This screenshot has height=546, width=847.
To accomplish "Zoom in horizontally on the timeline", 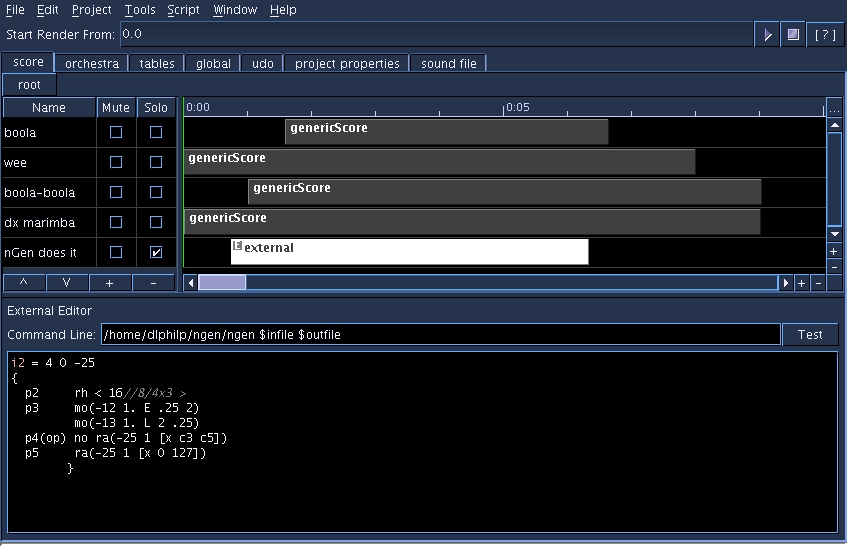I will (801, 284).
